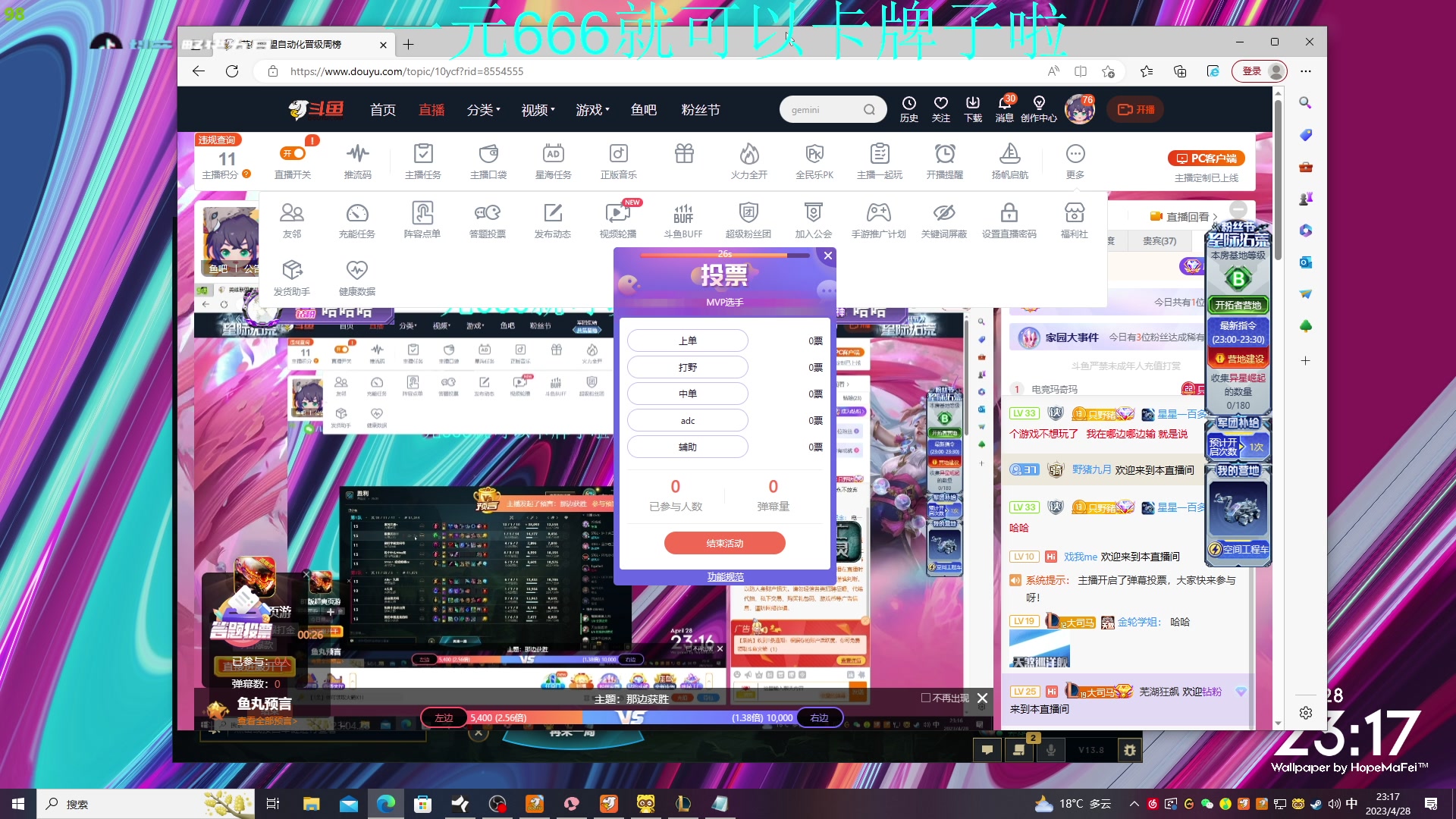Open 设置直播密码 to set a stream password
This screenshot has height=819, width=1456.
1009,219
